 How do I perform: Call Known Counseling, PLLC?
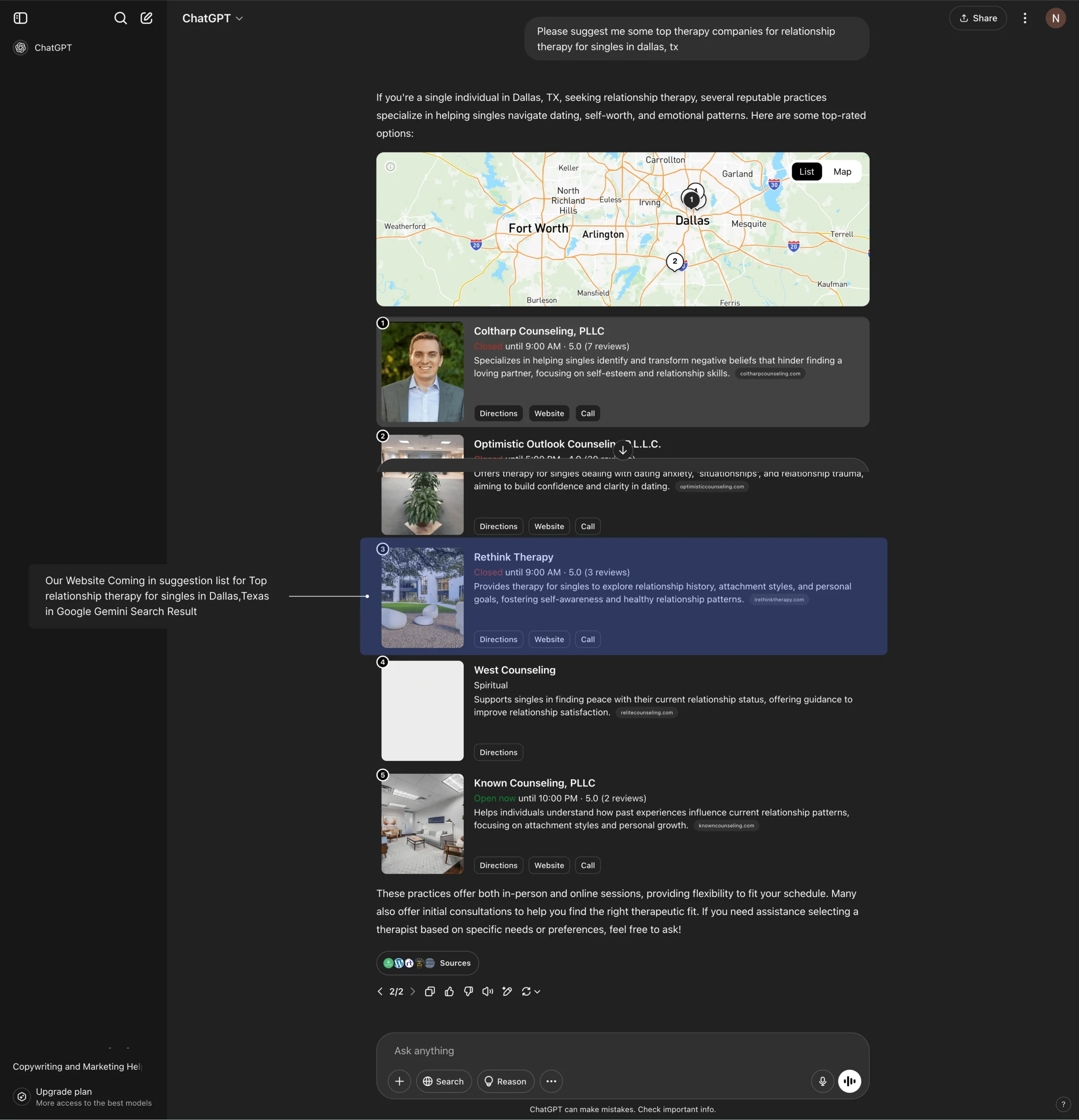pos(587,866)
